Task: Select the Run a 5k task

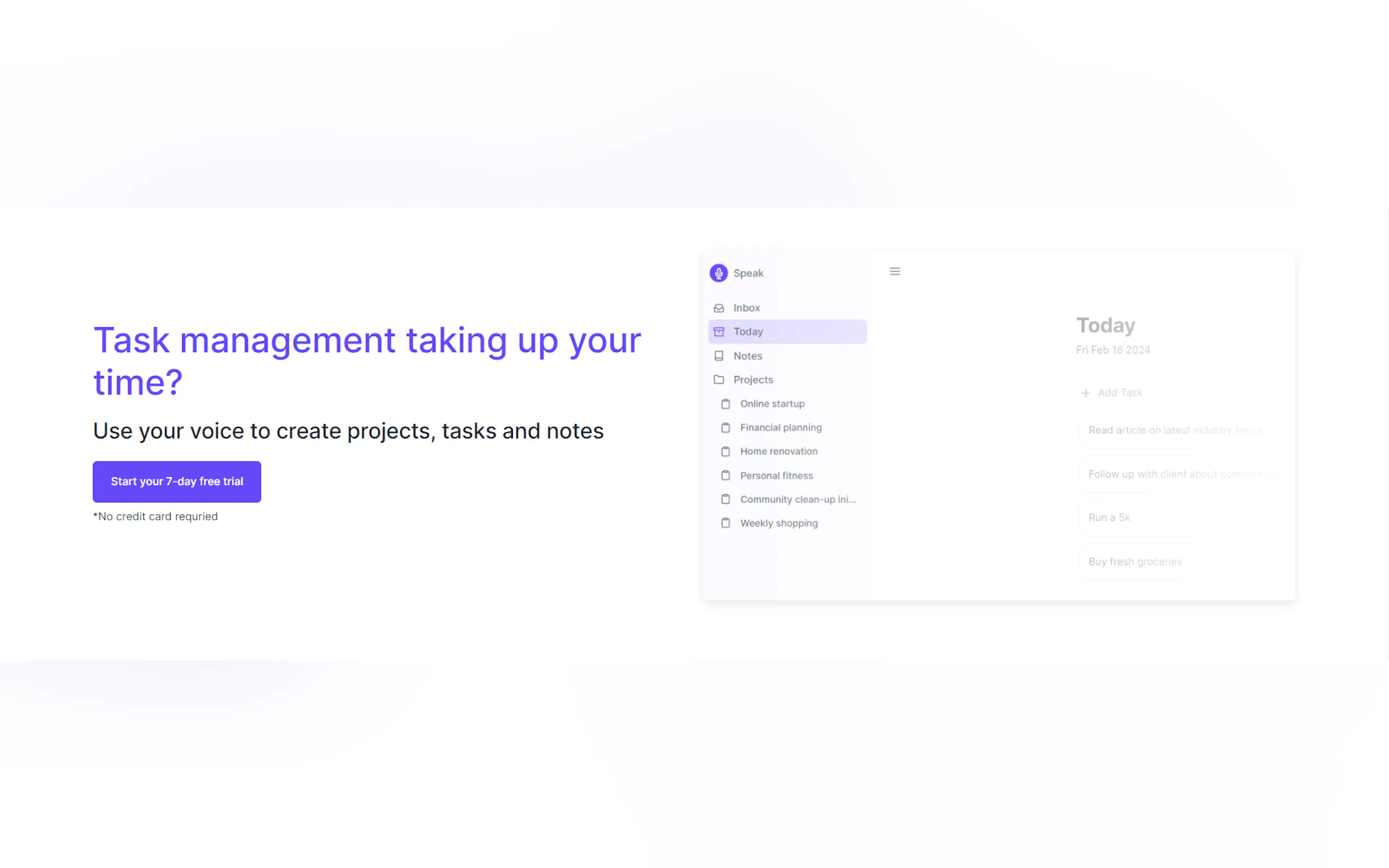Action: tap(1109, 517)
